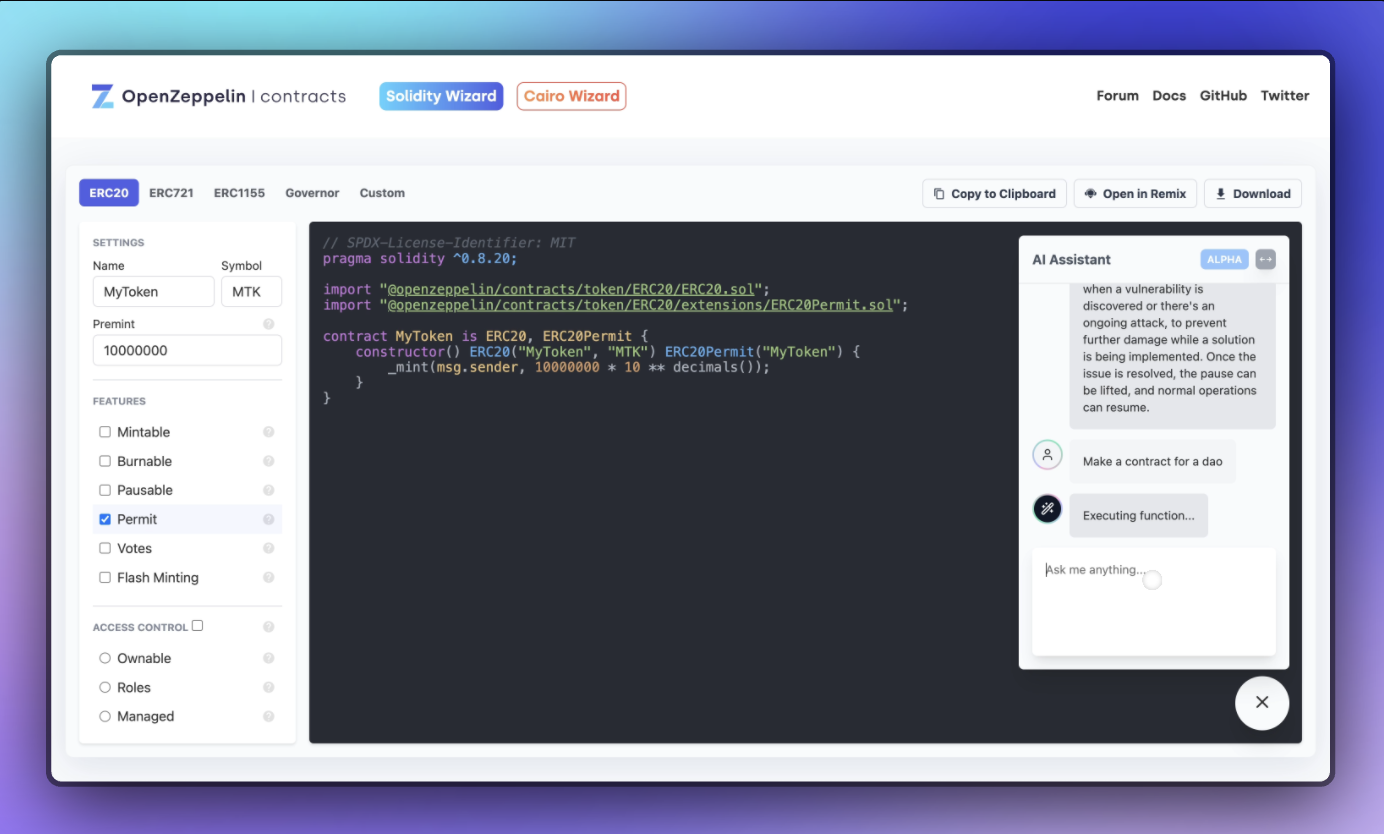Switch to the ERC20 tab

109,193
